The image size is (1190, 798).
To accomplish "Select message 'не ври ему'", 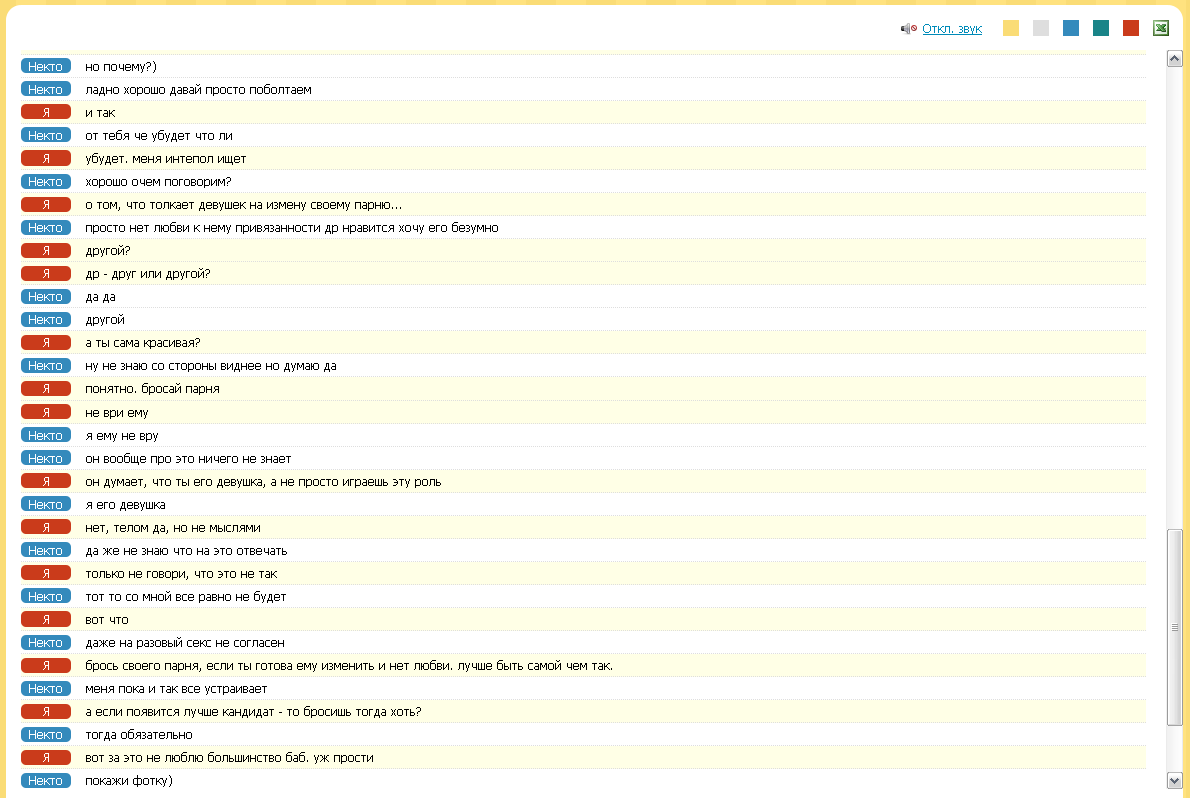I will (116, 413).
